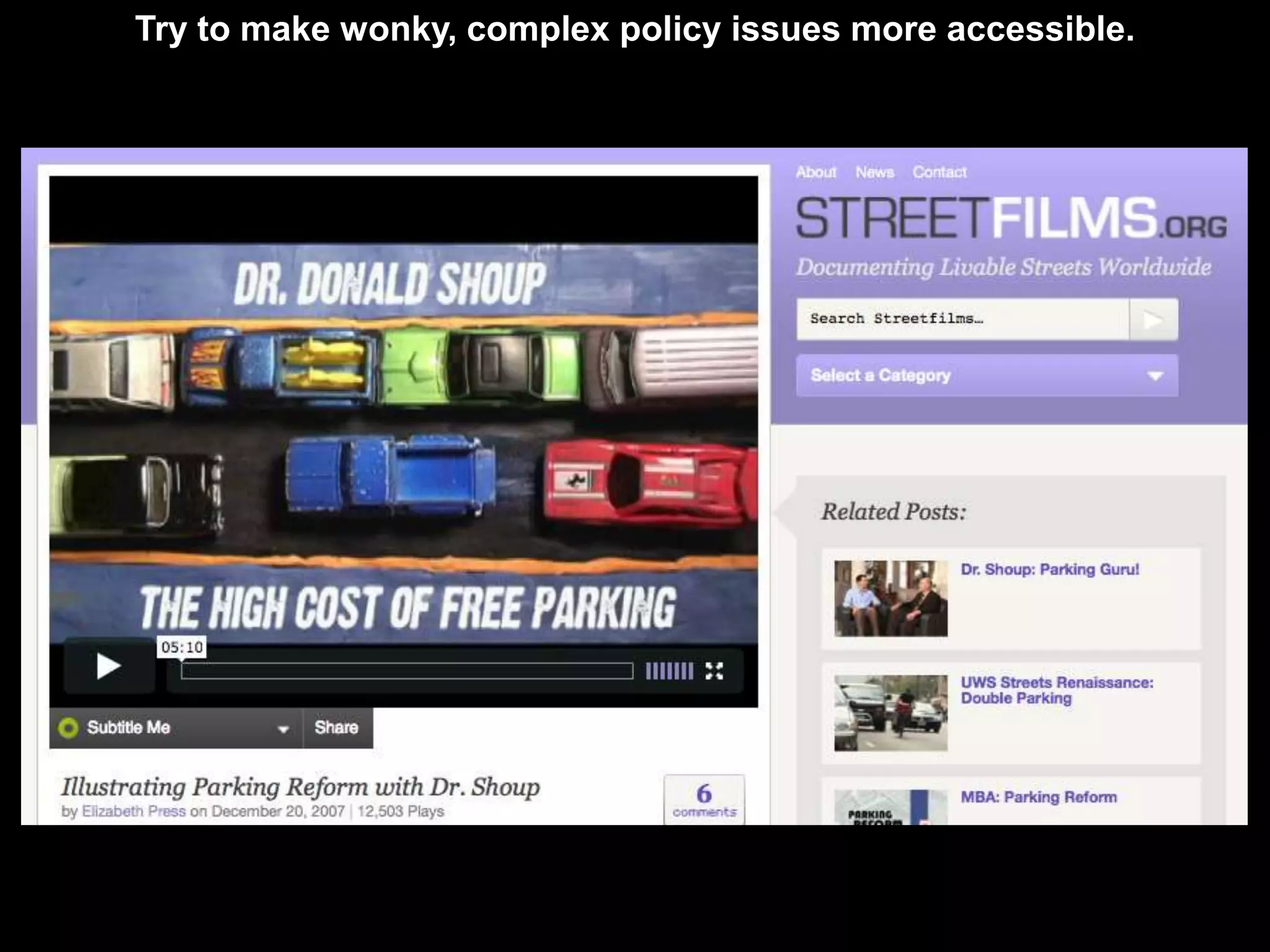This screenshot has width=1270, height=952.
Task: Open the 6 comments box
Action: click(x=704, y=800)
